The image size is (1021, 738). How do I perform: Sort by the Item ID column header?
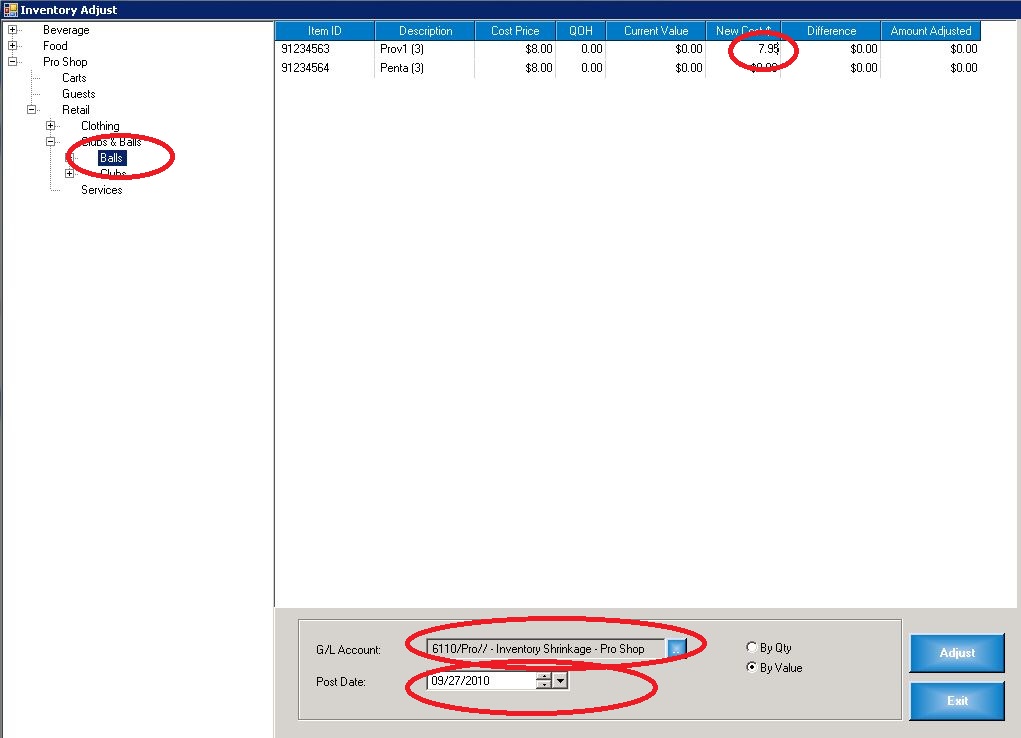324,31
